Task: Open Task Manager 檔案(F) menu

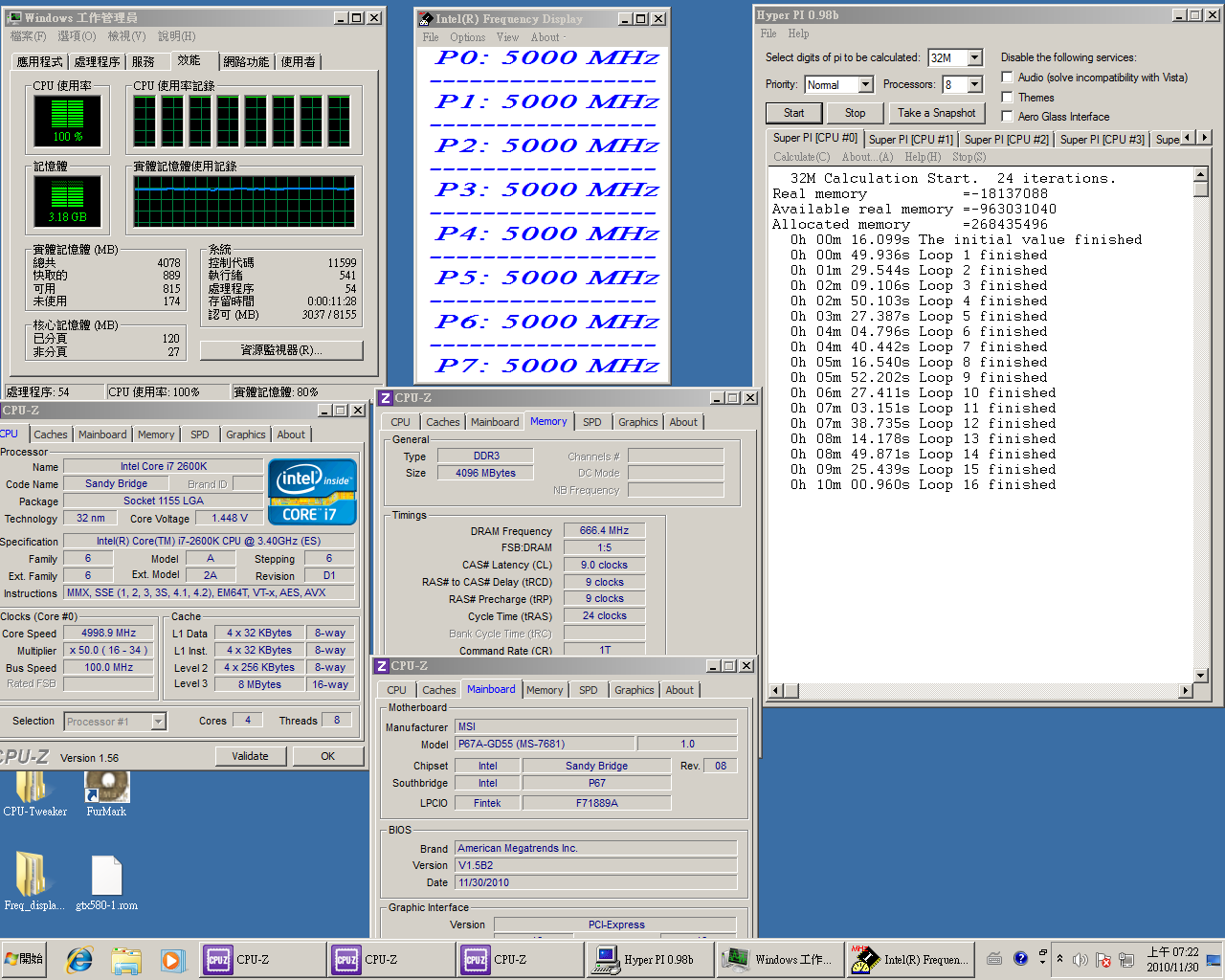Action: tap(28, 36)
